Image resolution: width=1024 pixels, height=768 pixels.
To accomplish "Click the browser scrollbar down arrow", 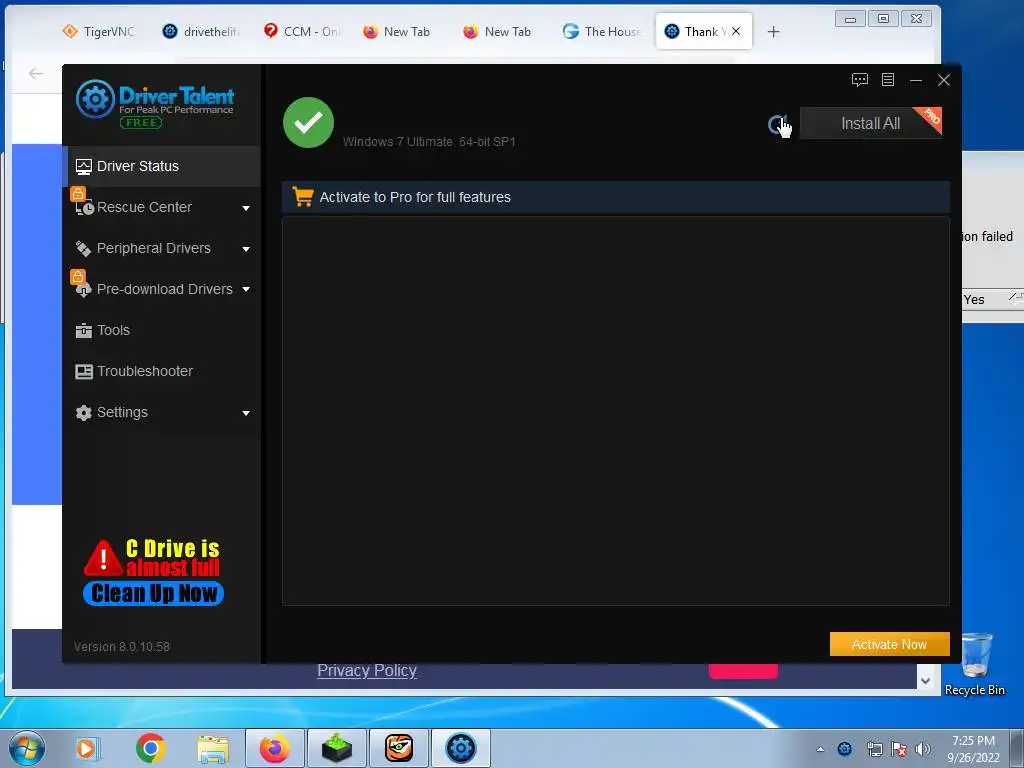I will click(925, 680).
